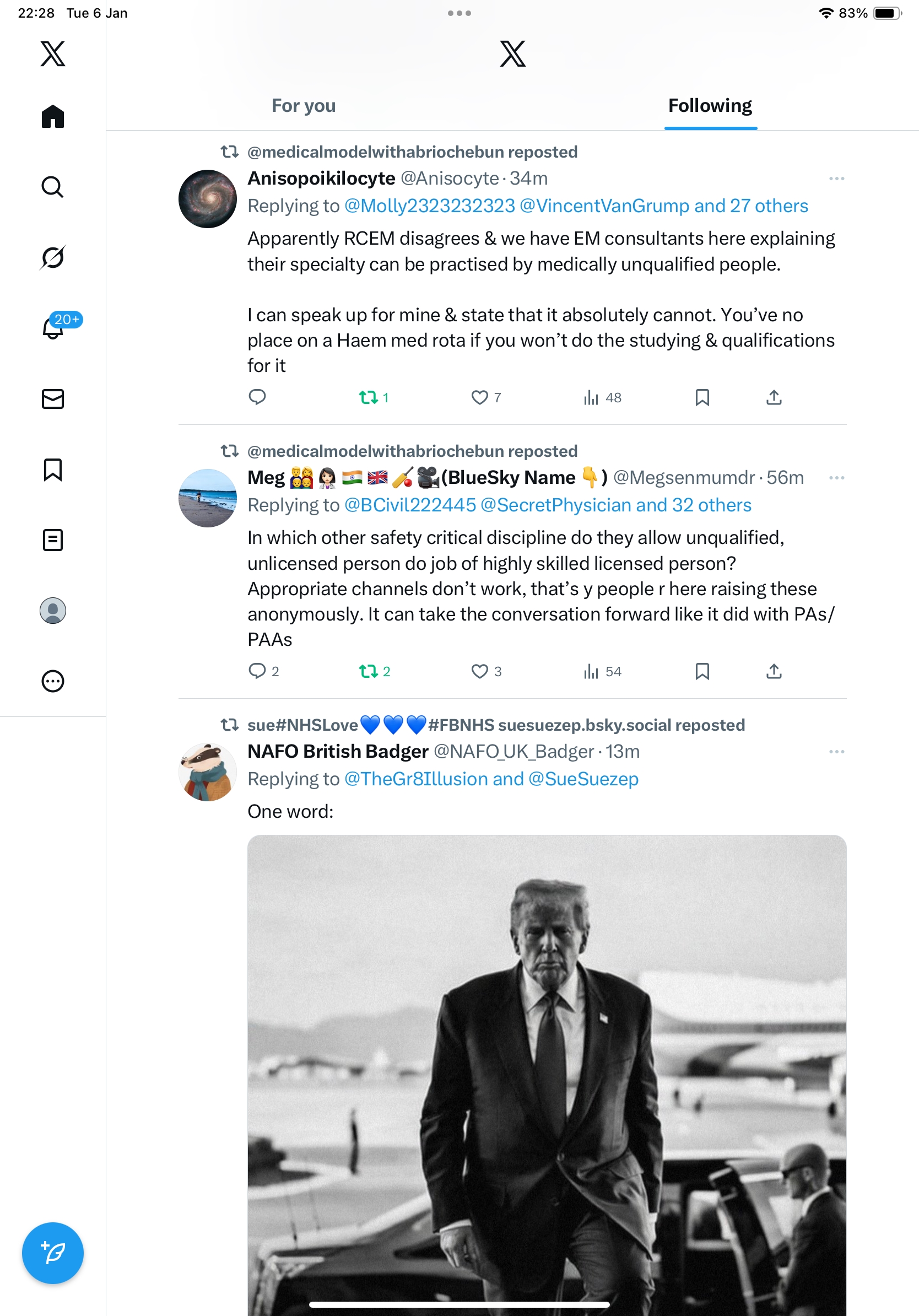Open the Home feed from sidebar

tap(53, 117)
